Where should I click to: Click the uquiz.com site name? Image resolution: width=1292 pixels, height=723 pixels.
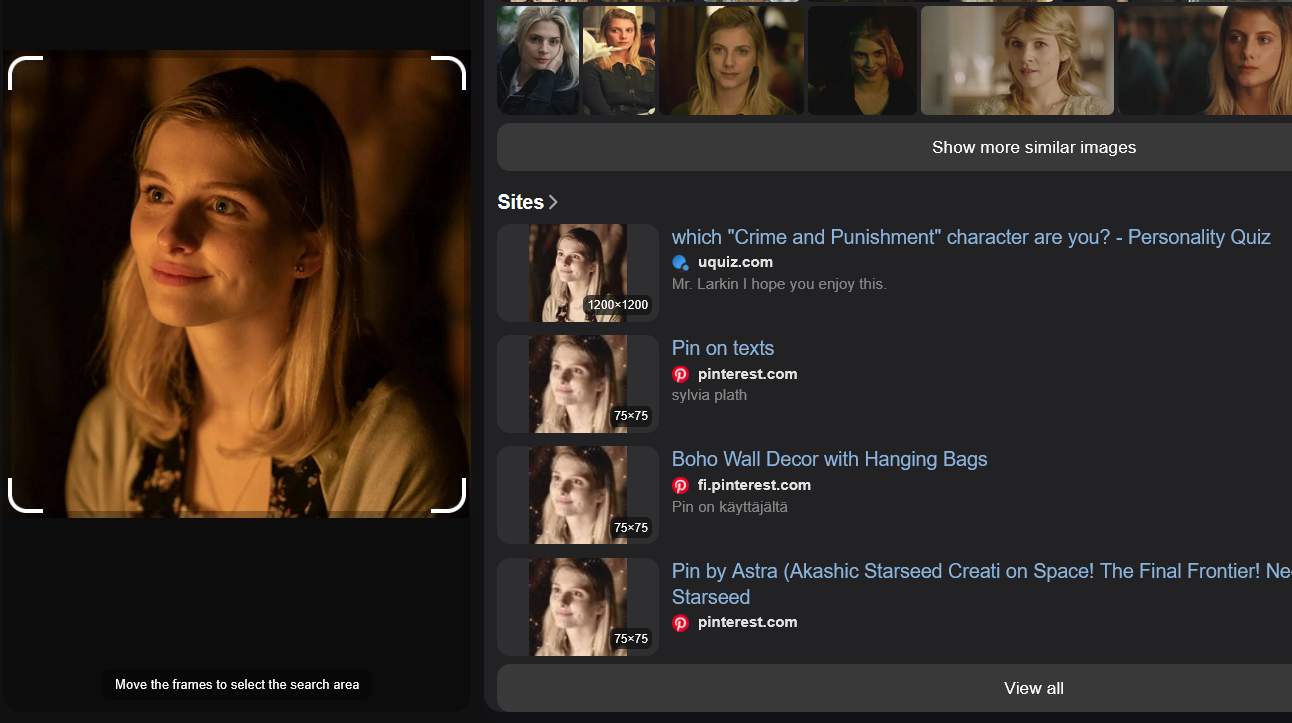tap(735, 262)
